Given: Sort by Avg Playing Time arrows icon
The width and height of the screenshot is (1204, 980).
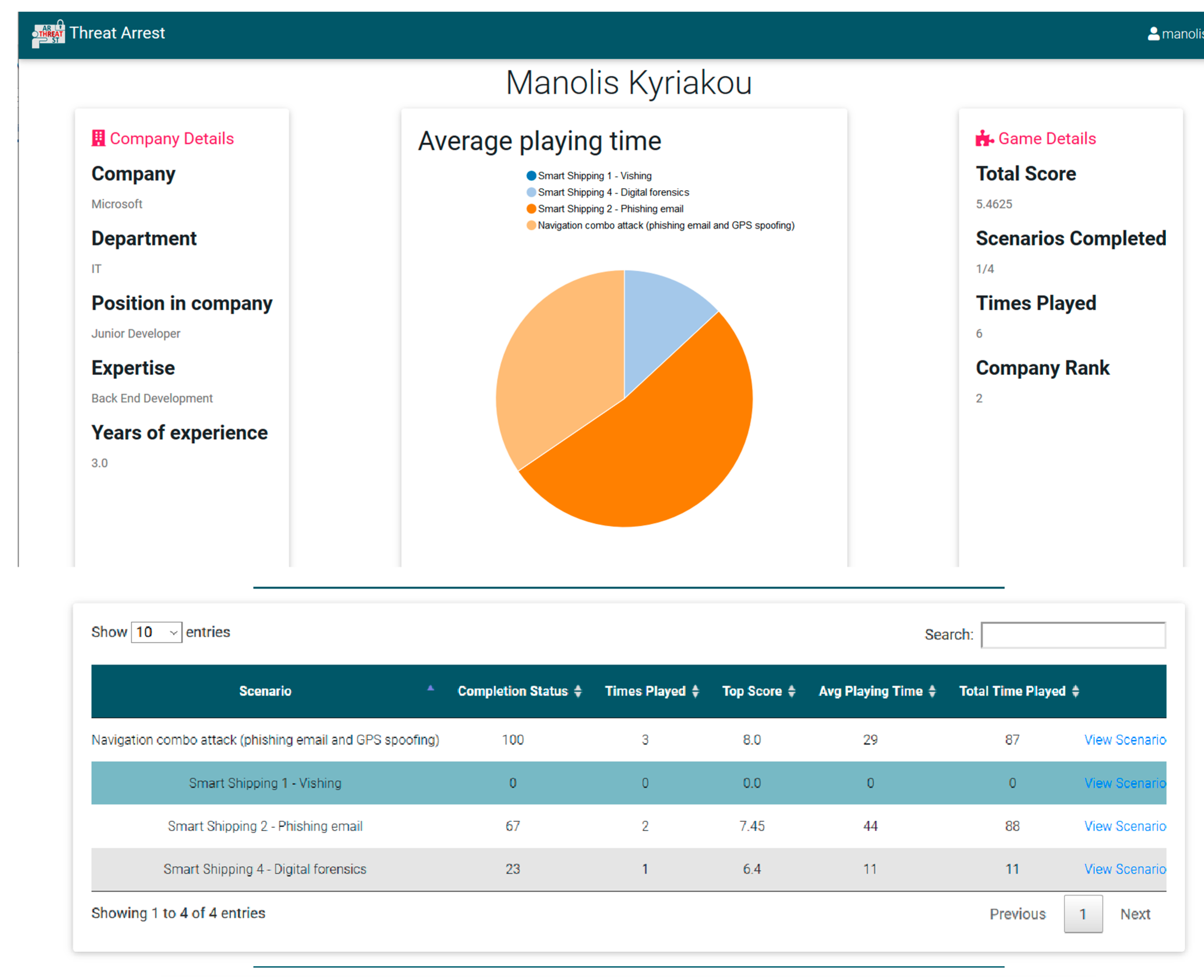Looking at the screenshot, I should 932,691.
